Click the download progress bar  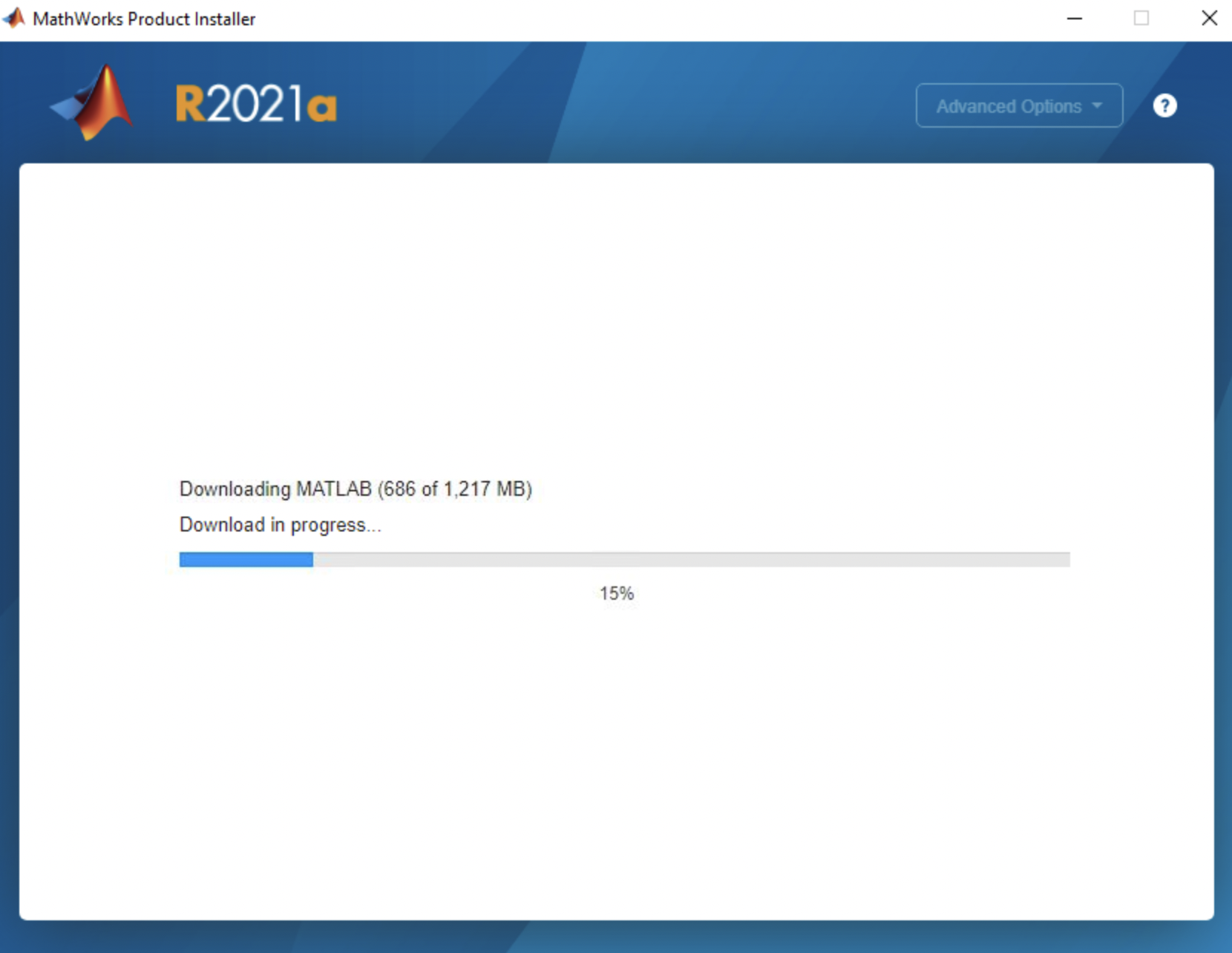pos(624,560)
